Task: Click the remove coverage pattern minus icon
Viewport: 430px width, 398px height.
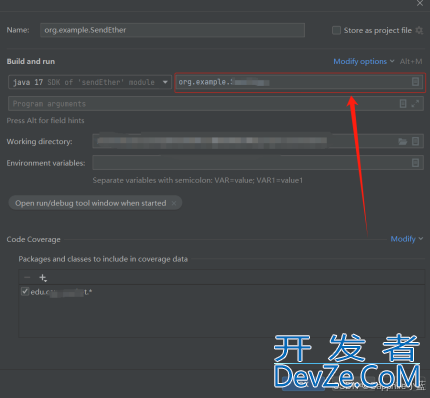Action: pos(27,277)
